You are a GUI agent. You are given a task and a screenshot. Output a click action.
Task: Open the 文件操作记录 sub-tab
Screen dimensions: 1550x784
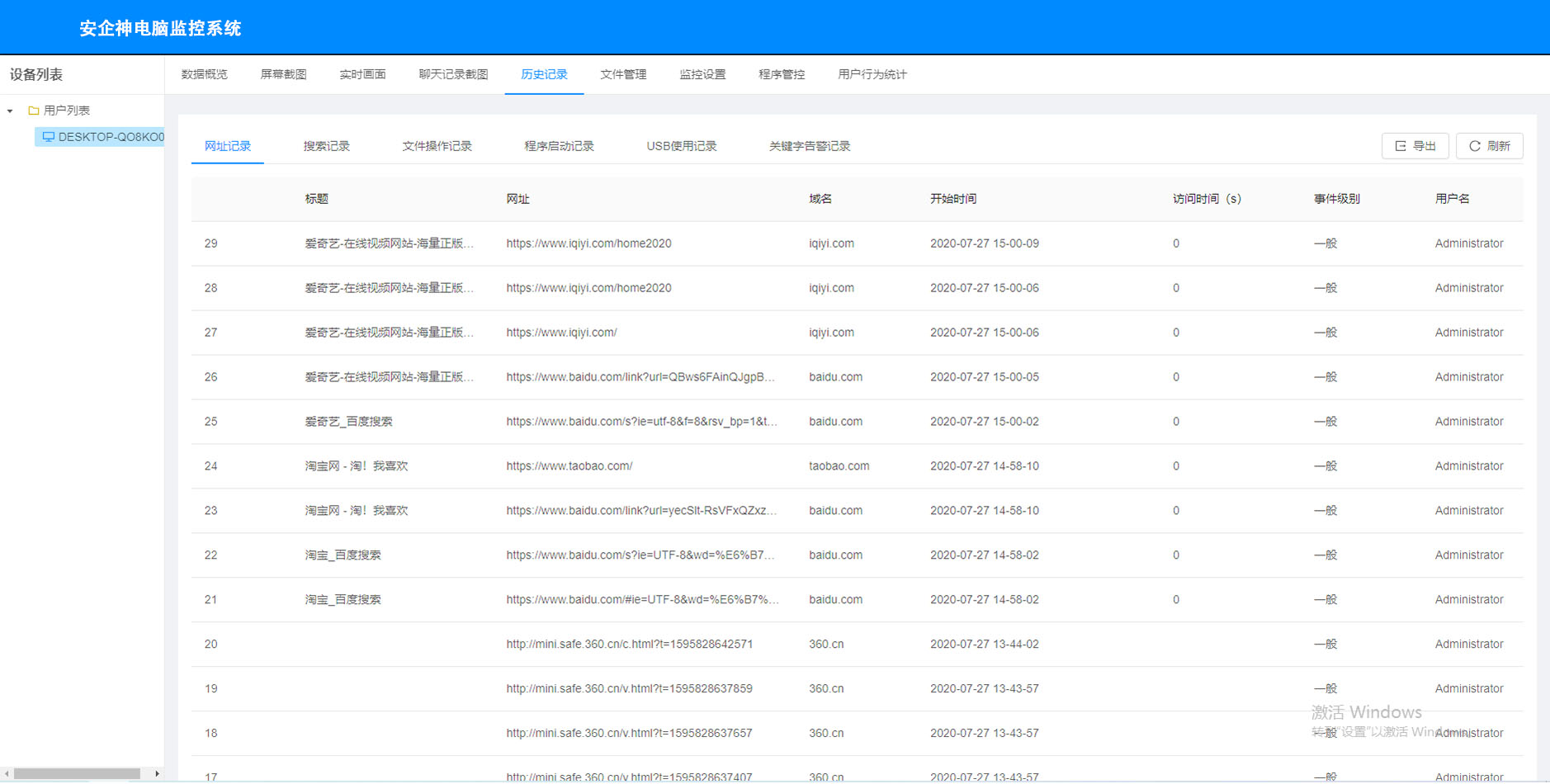(437, 146)
